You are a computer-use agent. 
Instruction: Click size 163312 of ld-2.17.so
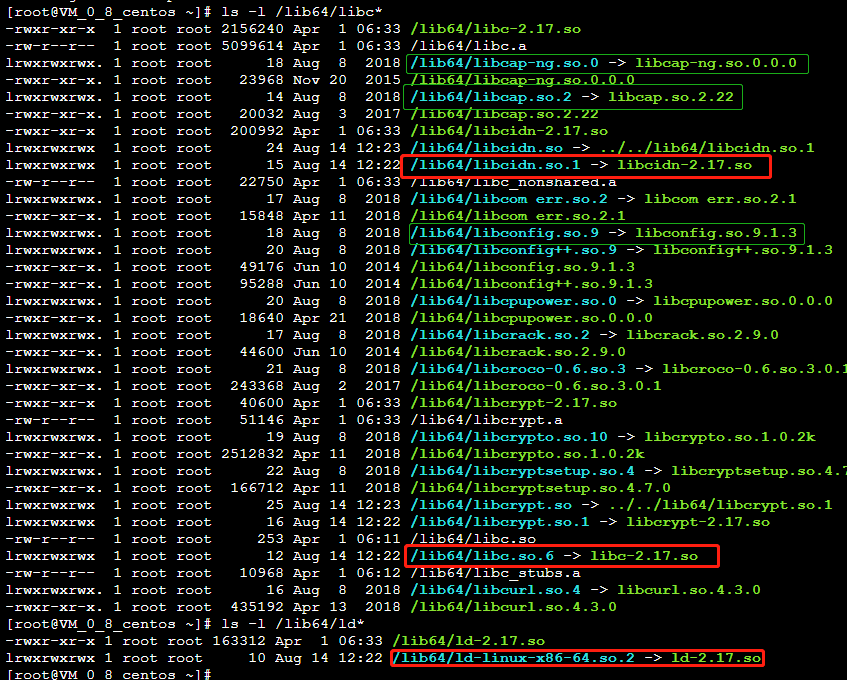pos(239,641)
